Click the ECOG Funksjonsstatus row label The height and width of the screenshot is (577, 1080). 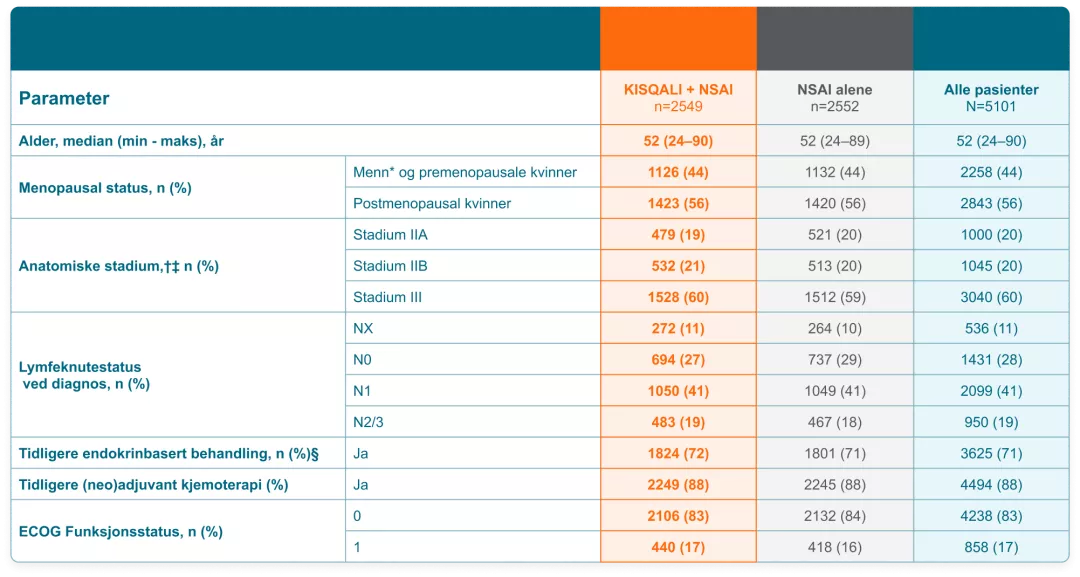coord(120,531)
